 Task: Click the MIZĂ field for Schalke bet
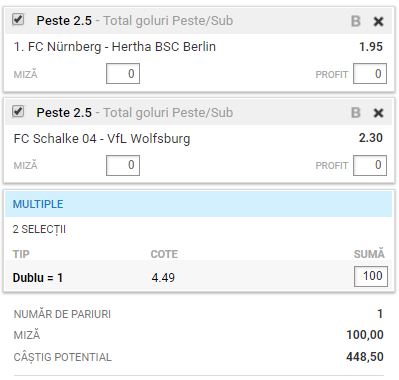coord(123,165)
